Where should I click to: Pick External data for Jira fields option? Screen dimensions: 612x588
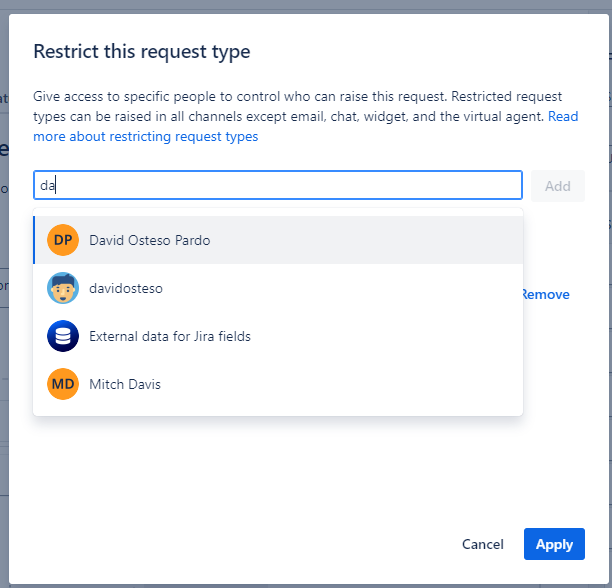coord(170,336)
